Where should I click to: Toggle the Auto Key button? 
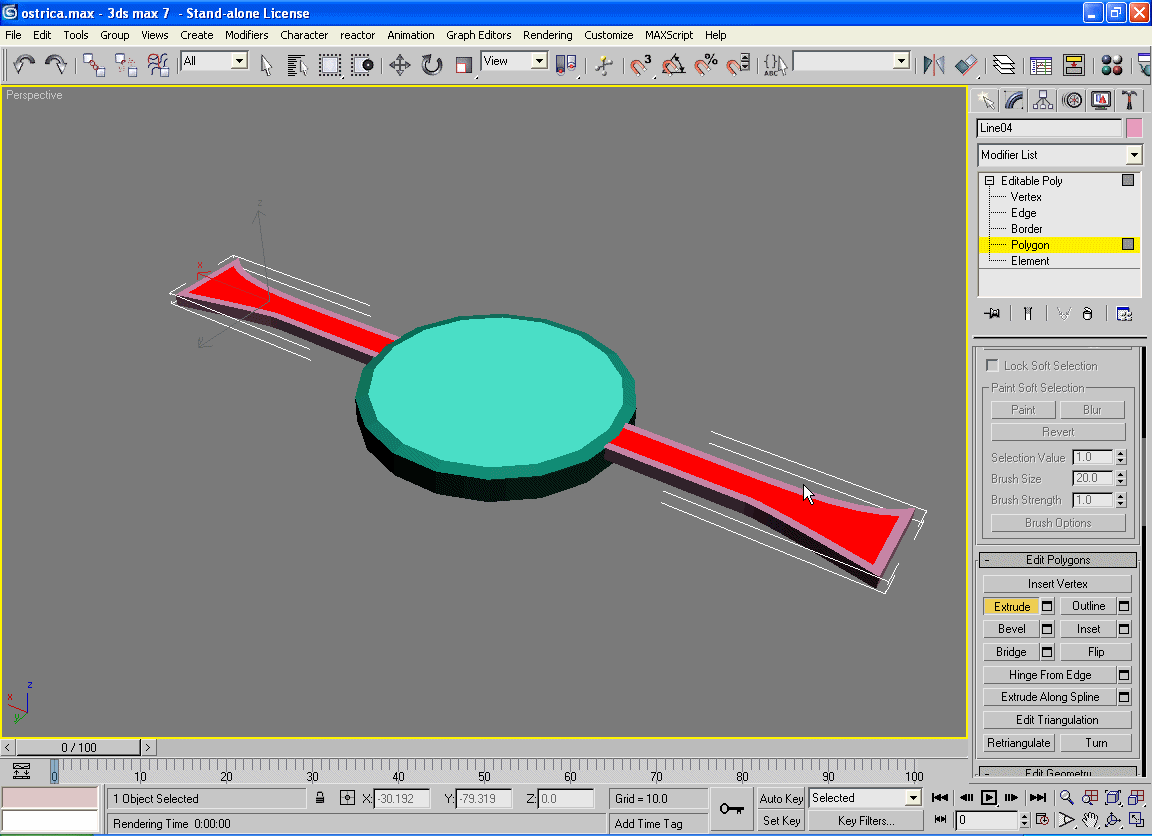click(x=781, y=798)
